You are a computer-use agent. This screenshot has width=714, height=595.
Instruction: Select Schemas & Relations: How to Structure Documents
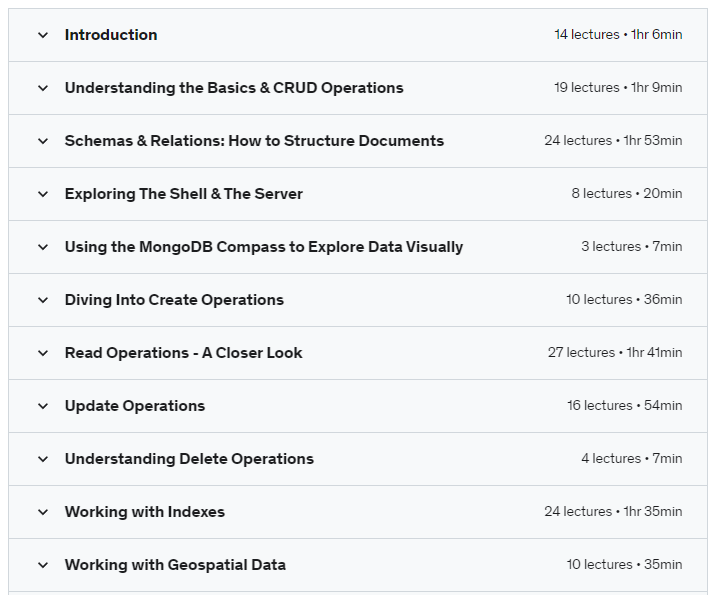pos(254,141)
